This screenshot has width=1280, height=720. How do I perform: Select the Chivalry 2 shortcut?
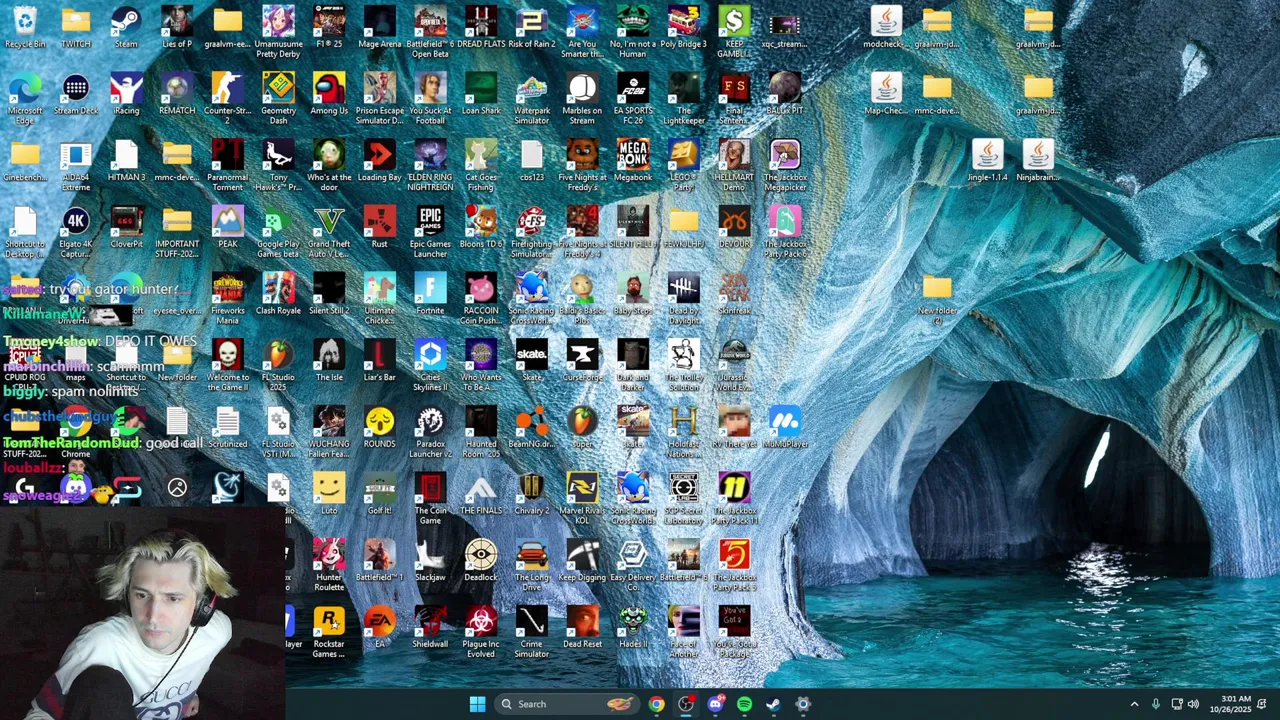531,495
